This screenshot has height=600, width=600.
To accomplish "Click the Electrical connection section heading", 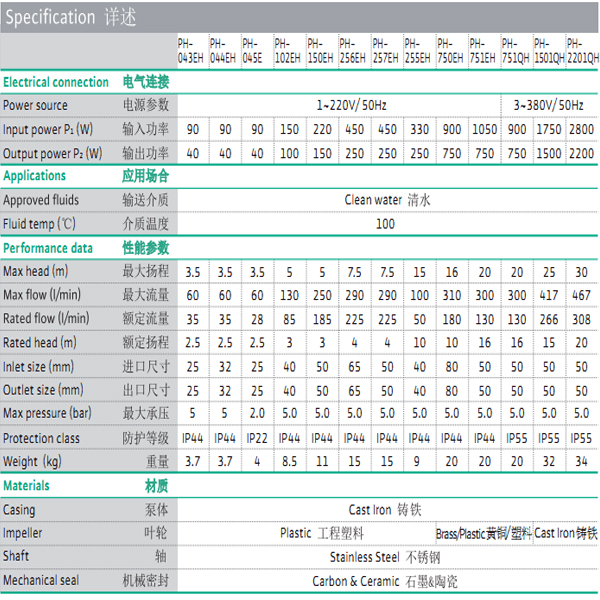I will click(56, 81).
